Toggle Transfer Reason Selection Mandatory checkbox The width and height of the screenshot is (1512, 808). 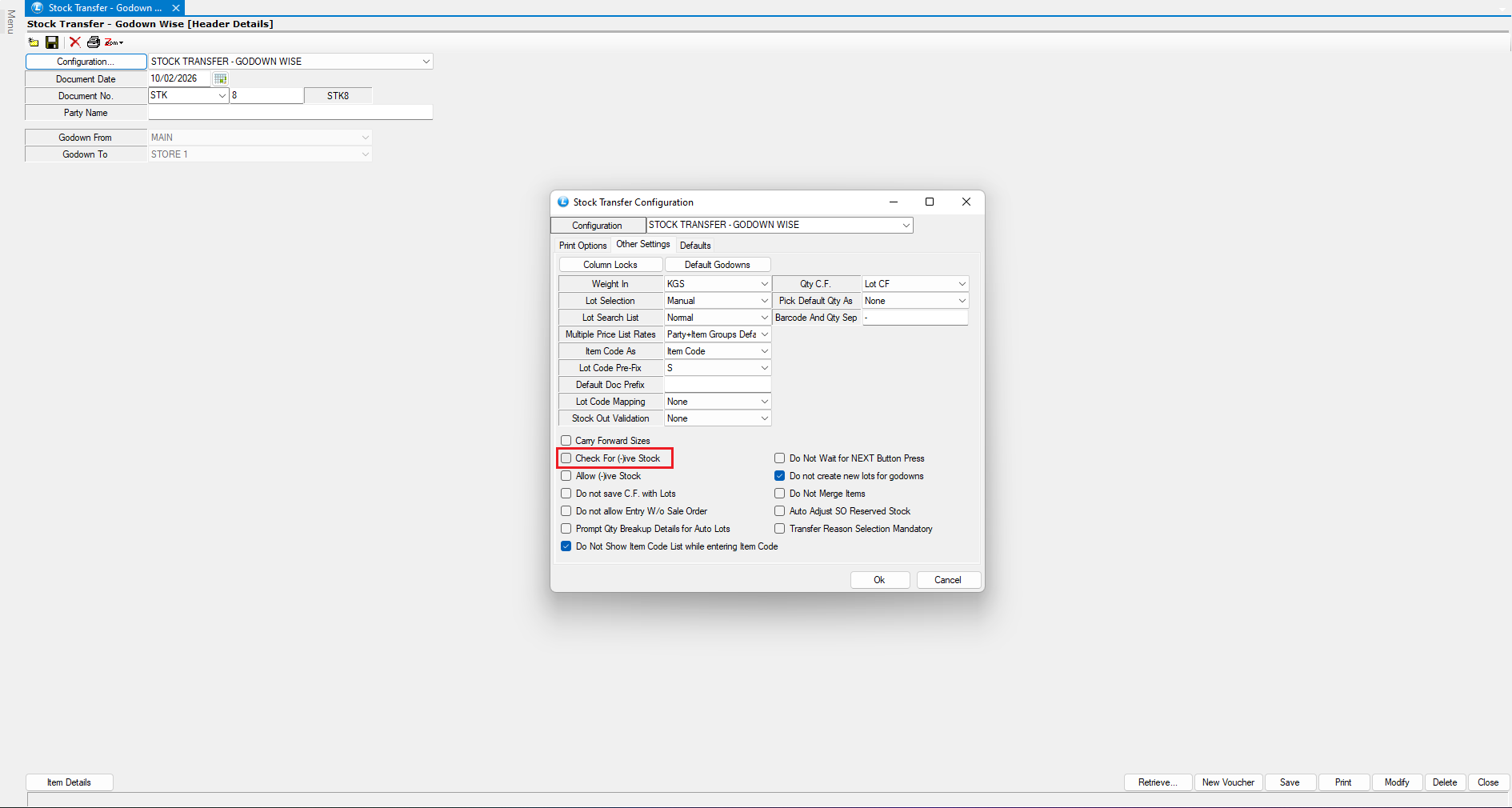780,529
